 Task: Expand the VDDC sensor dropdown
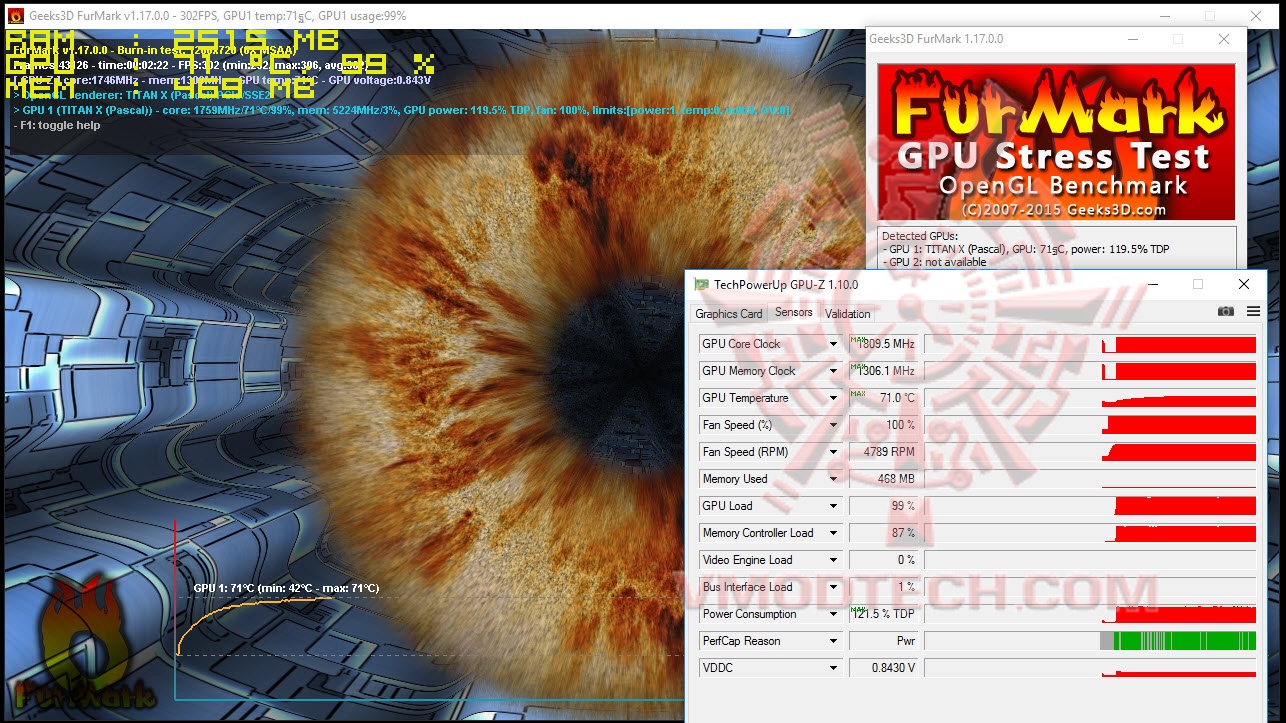(833, 668)
